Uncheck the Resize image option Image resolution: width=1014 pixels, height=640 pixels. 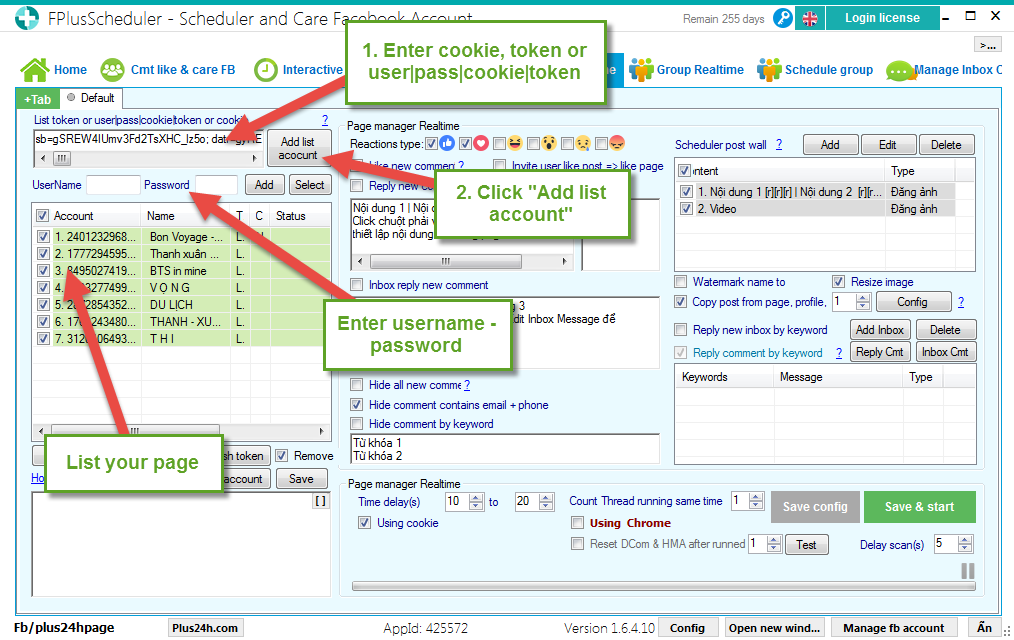(838, 281)
